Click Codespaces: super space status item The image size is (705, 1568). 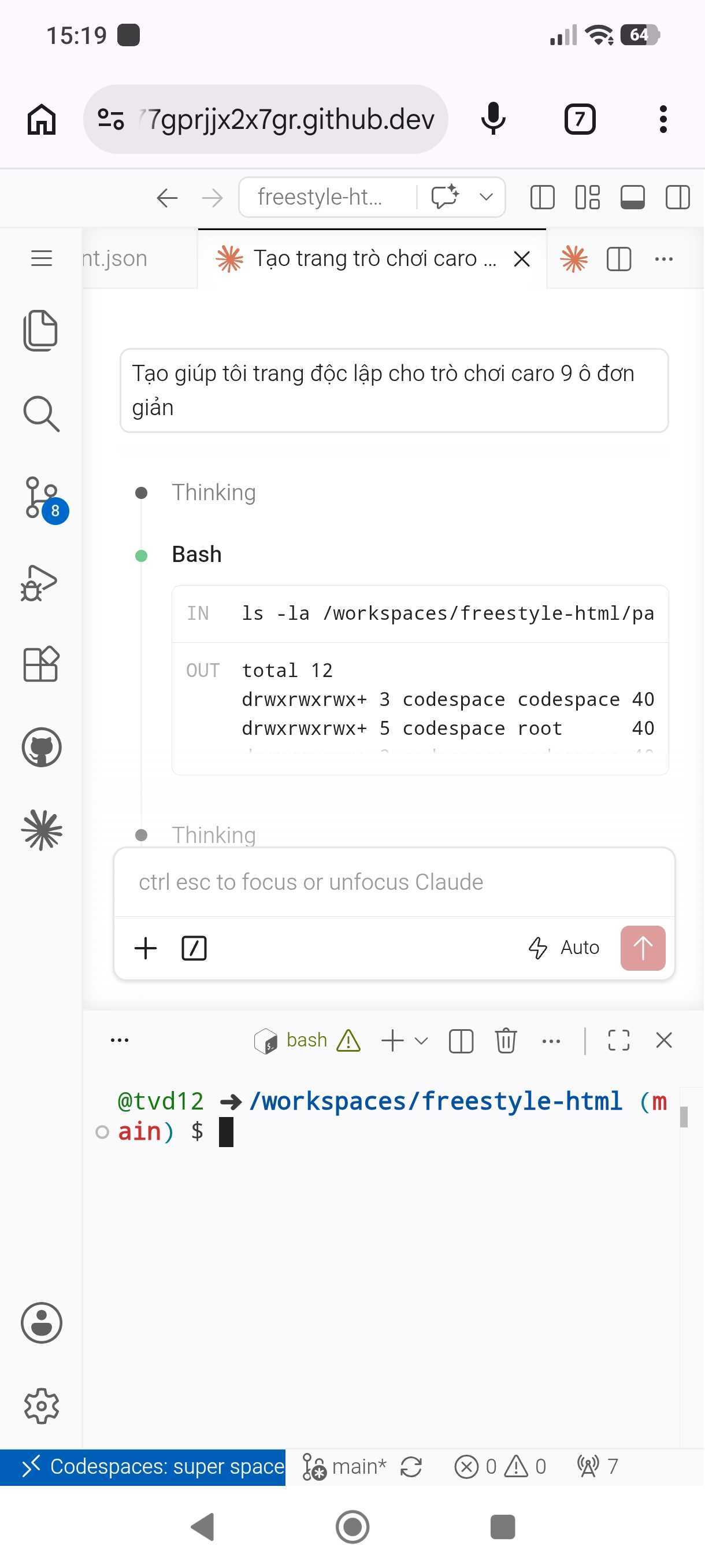[x=143, y=1467]
